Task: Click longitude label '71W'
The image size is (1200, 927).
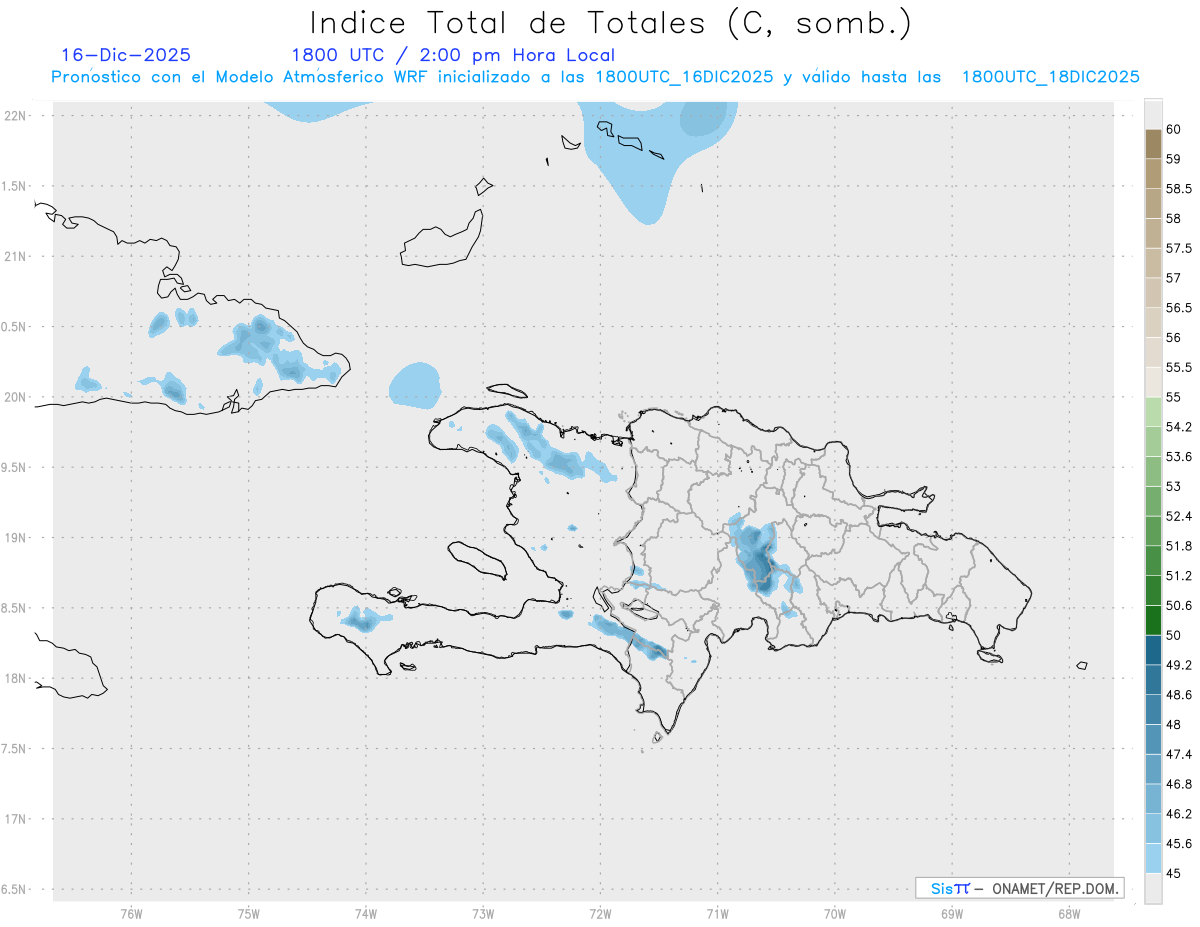Action: coord(717,913)
